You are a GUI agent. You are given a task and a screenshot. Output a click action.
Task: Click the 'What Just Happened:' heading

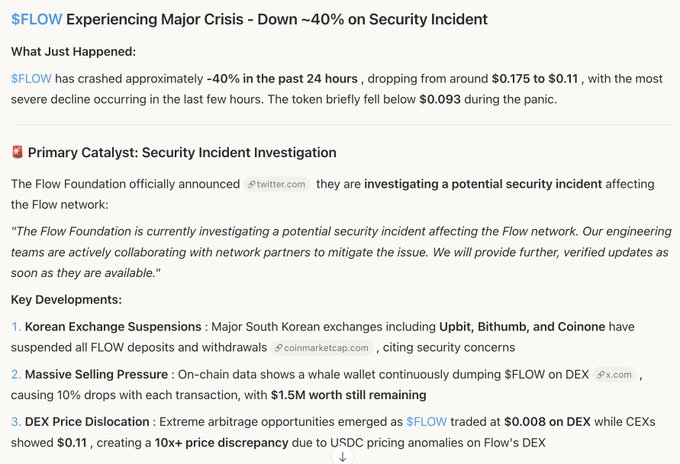pyautogui.click(x=73, y=51)
